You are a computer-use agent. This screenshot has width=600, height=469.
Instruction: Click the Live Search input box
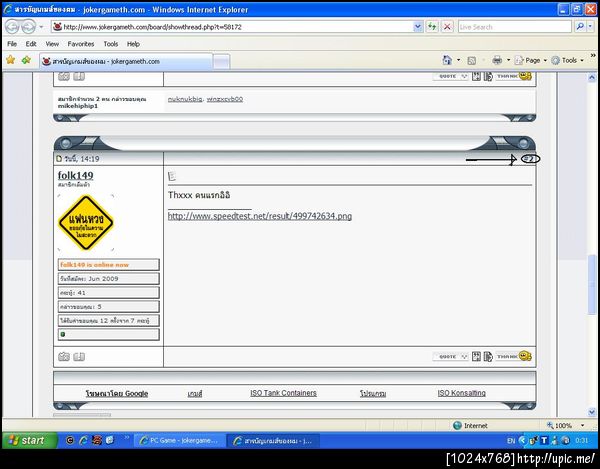[515, 27]
